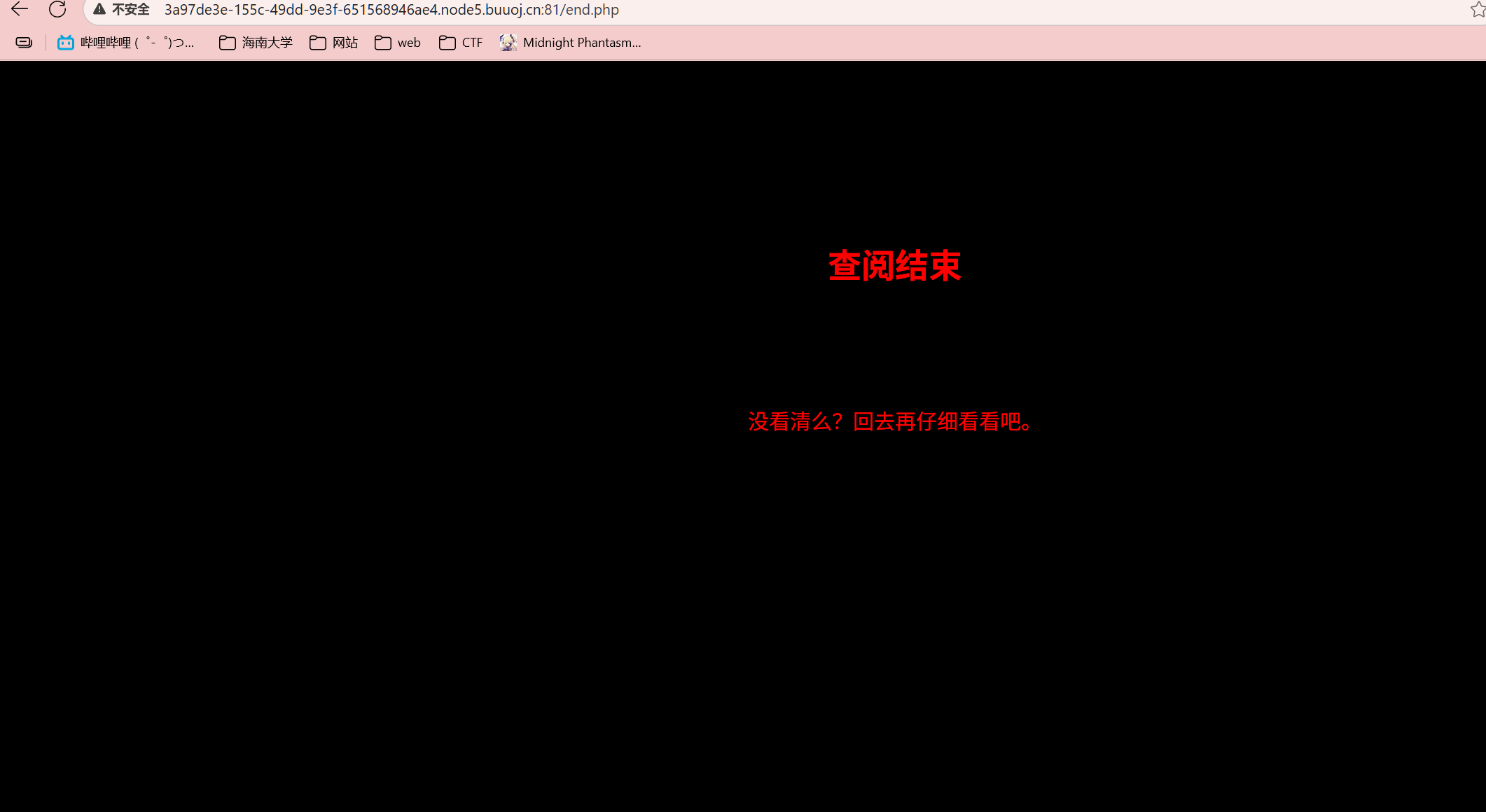The image size is (1486, 812).
Task: Open the 哔哩哔哩 bookmark label
Action: tap(137, 43)
